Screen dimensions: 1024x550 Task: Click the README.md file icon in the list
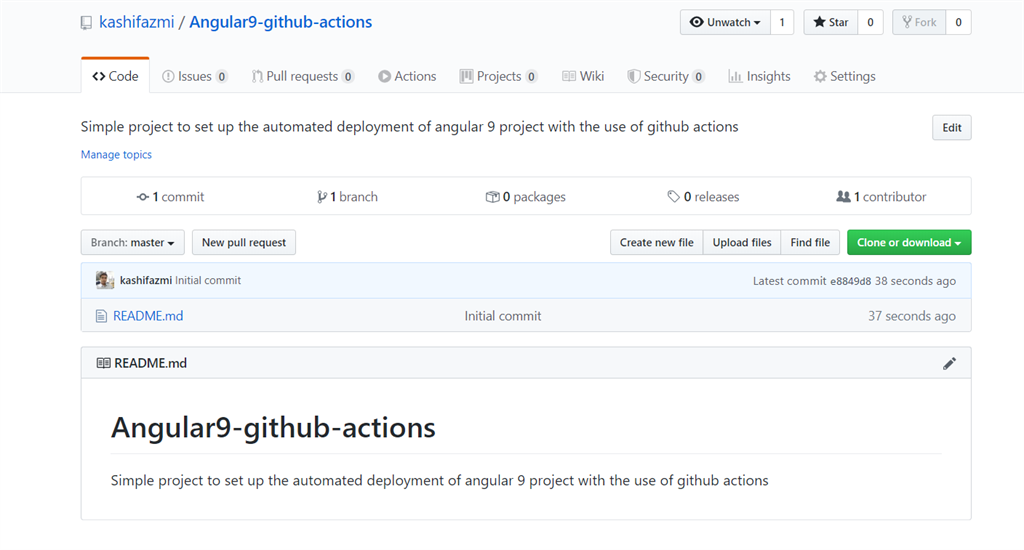point(101,316)
